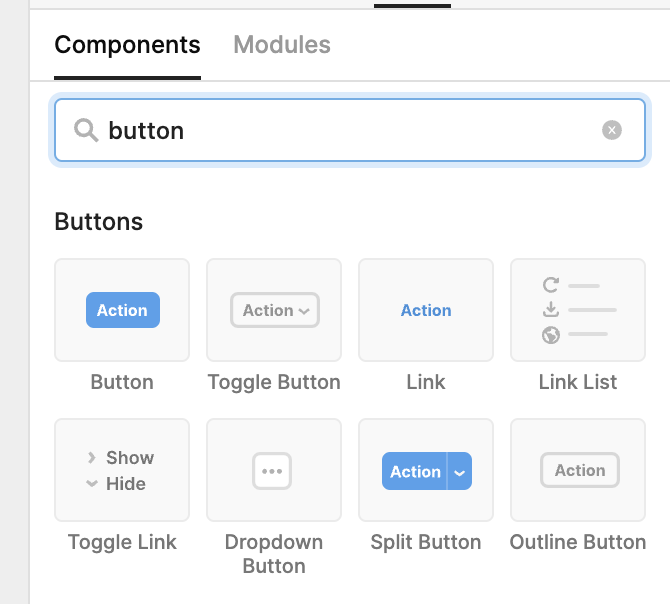Click the Show chevron in Toggle Link
The image size is (670, 604).
pyautogui.click(x=91, y=458)
